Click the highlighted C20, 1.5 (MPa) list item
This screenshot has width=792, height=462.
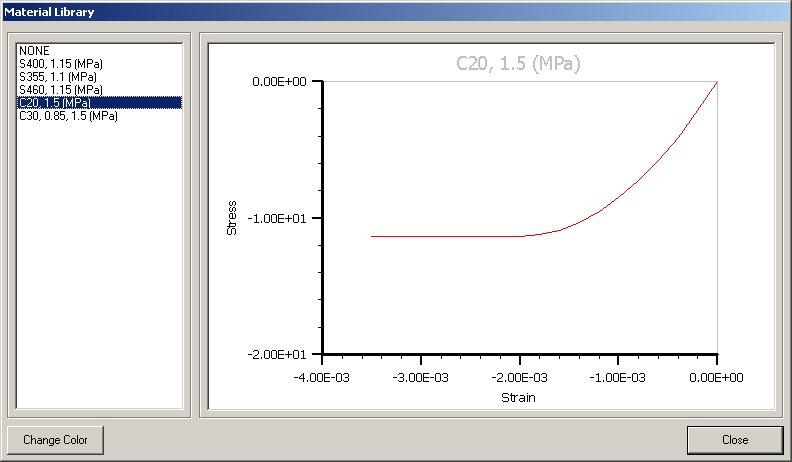click(57, 102)
